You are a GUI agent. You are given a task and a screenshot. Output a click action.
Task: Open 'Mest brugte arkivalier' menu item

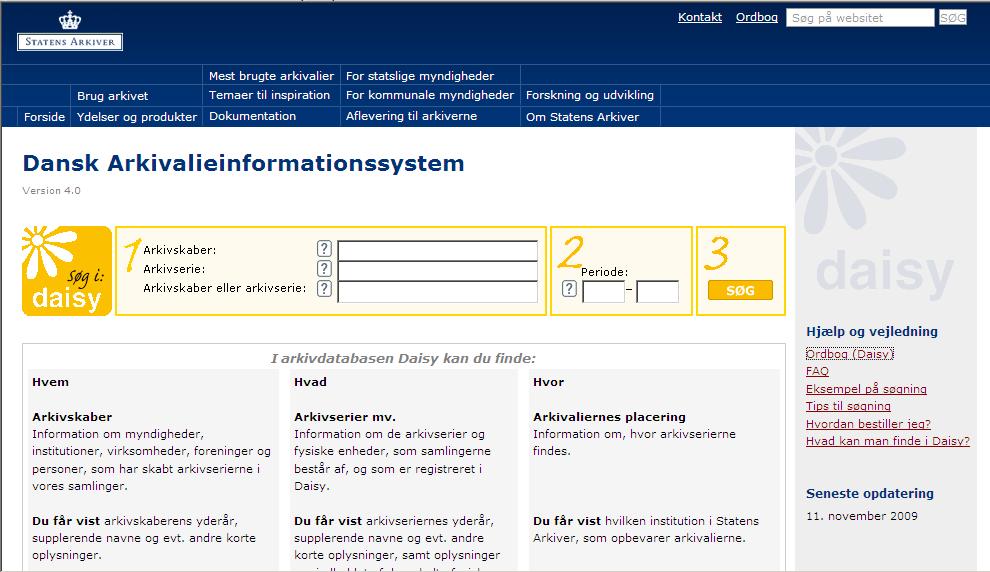(271, 76)
